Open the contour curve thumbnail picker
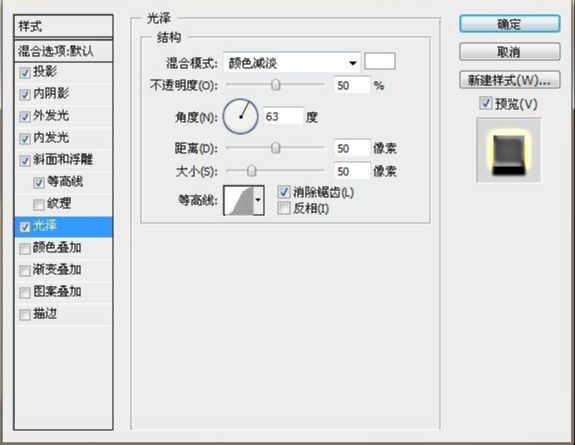This screenshot has height=445, width=575. pos(239,200)
